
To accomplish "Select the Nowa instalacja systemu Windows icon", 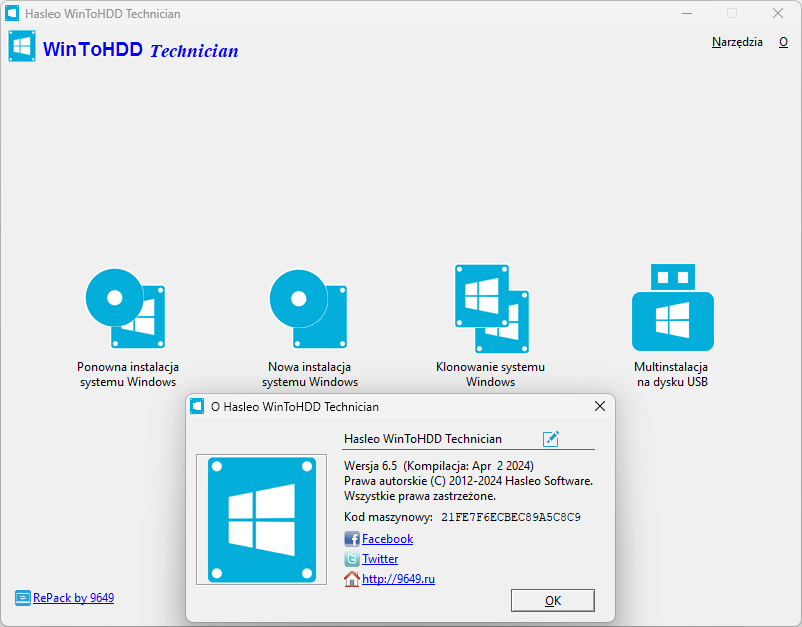I will click(x=308, y=308).
